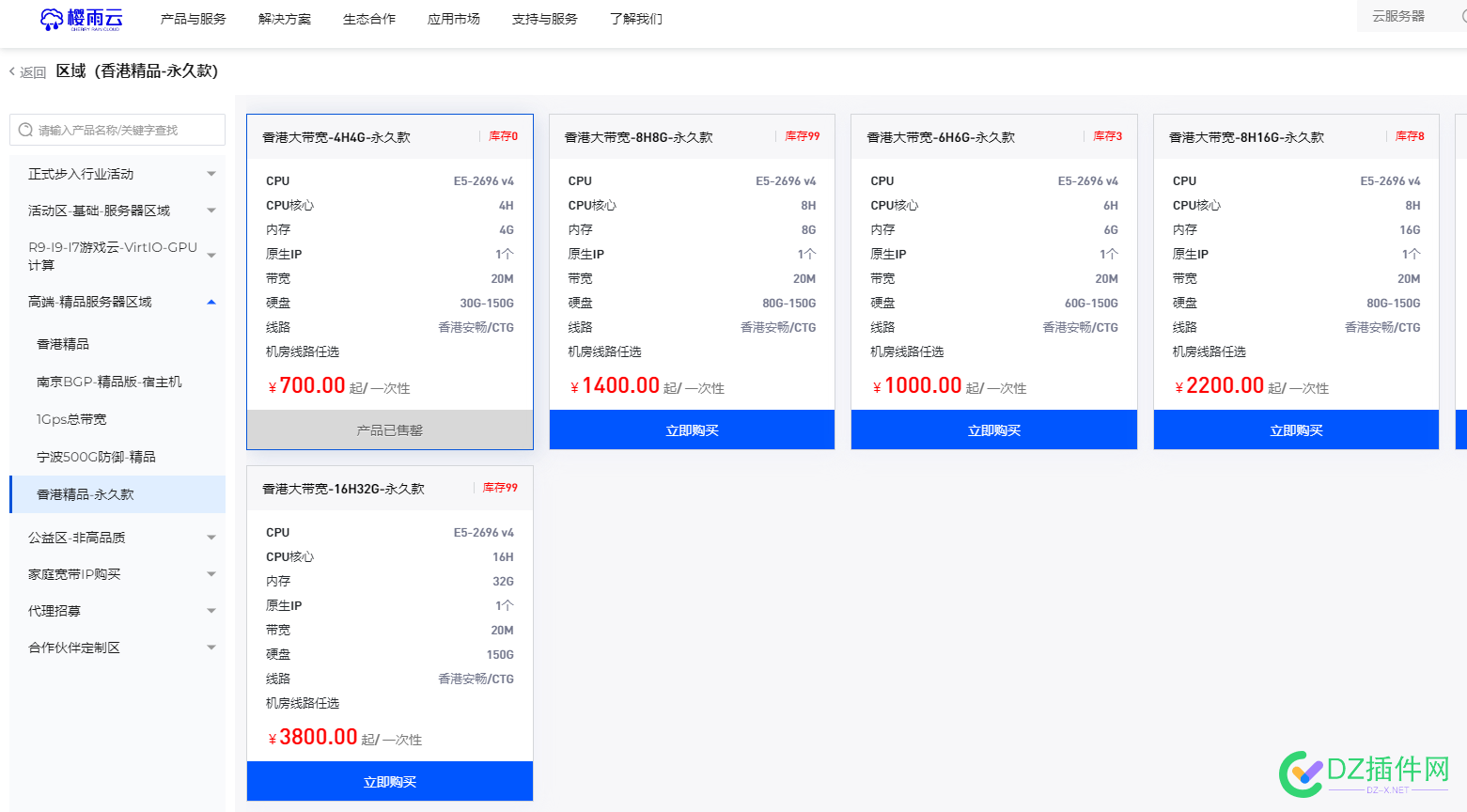Click the ¥2200.00 price
1467x812 pixels.
[x=1219, y=385]
